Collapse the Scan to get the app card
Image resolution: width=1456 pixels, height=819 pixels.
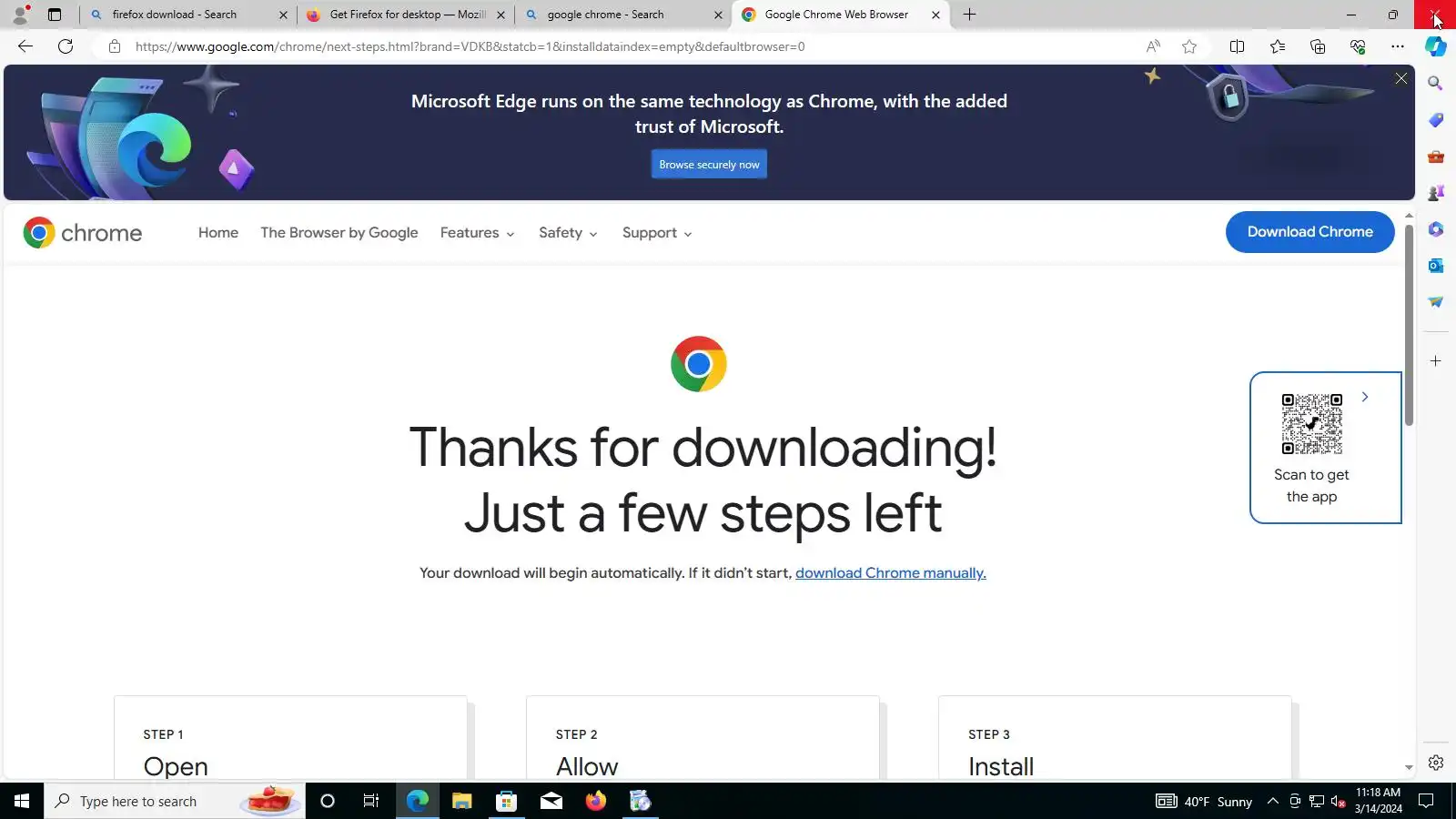1365,397
